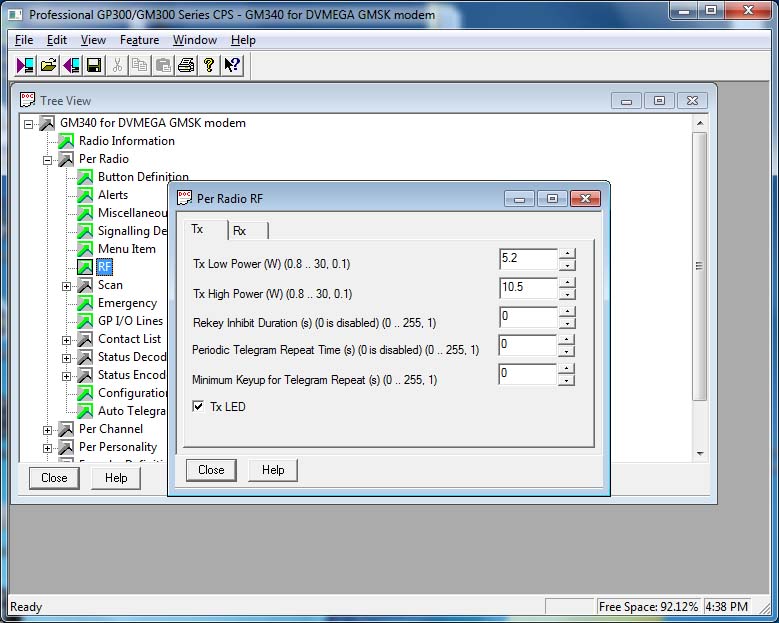Increase Rekey Inhibit Duration with up arrow
The width and height of the screenshot is (779, 623).
click(x=567, y=311)
